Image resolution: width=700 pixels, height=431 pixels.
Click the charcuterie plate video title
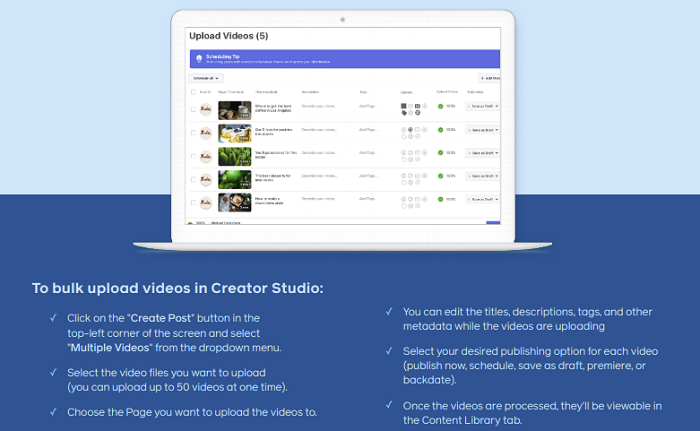tap(269, 201)
